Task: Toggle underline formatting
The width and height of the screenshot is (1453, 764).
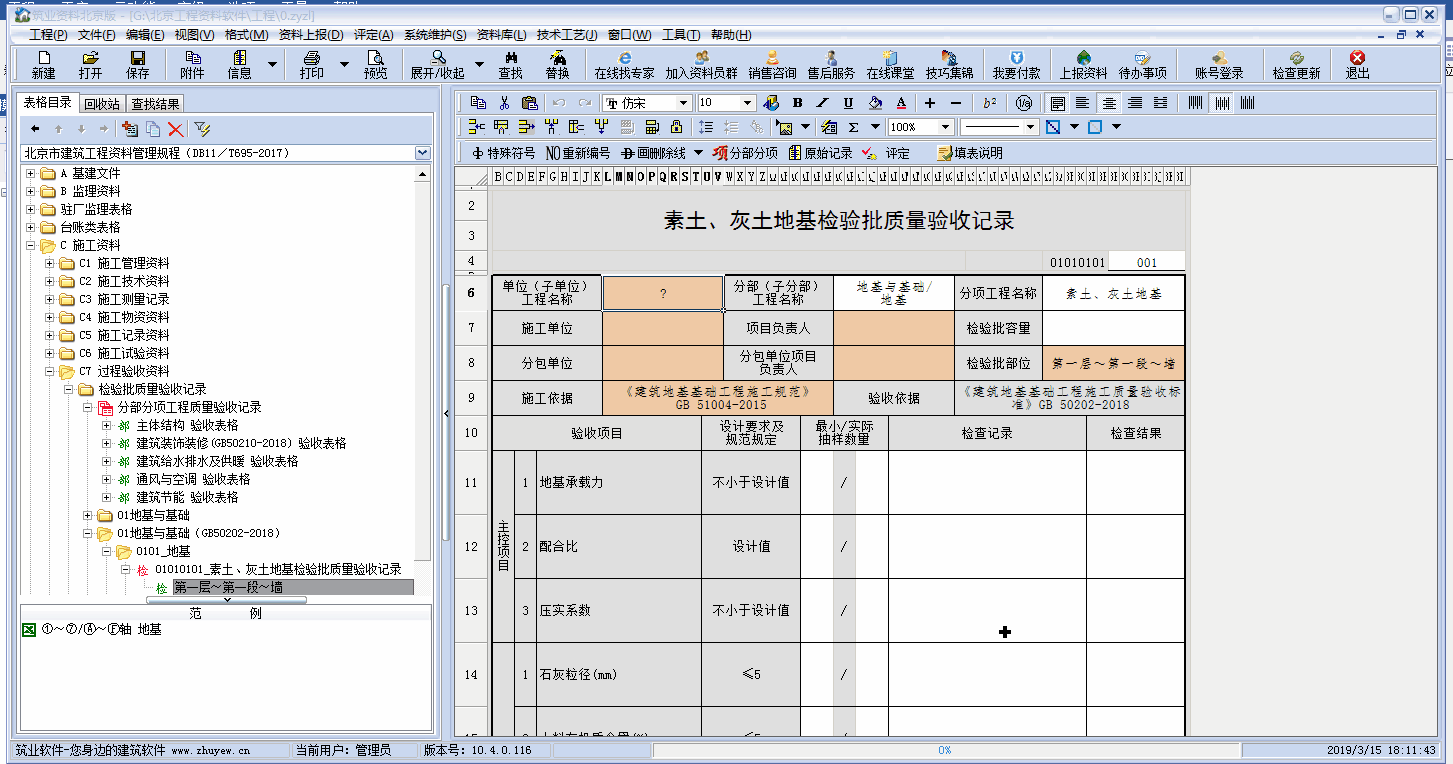Action: tap(848, 103)
